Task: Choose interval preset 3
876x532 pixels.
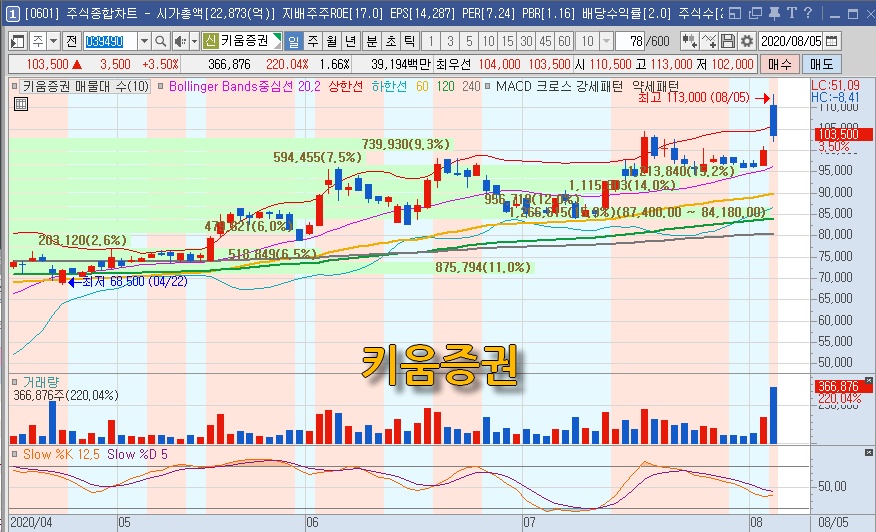Action: click(450, 41)
